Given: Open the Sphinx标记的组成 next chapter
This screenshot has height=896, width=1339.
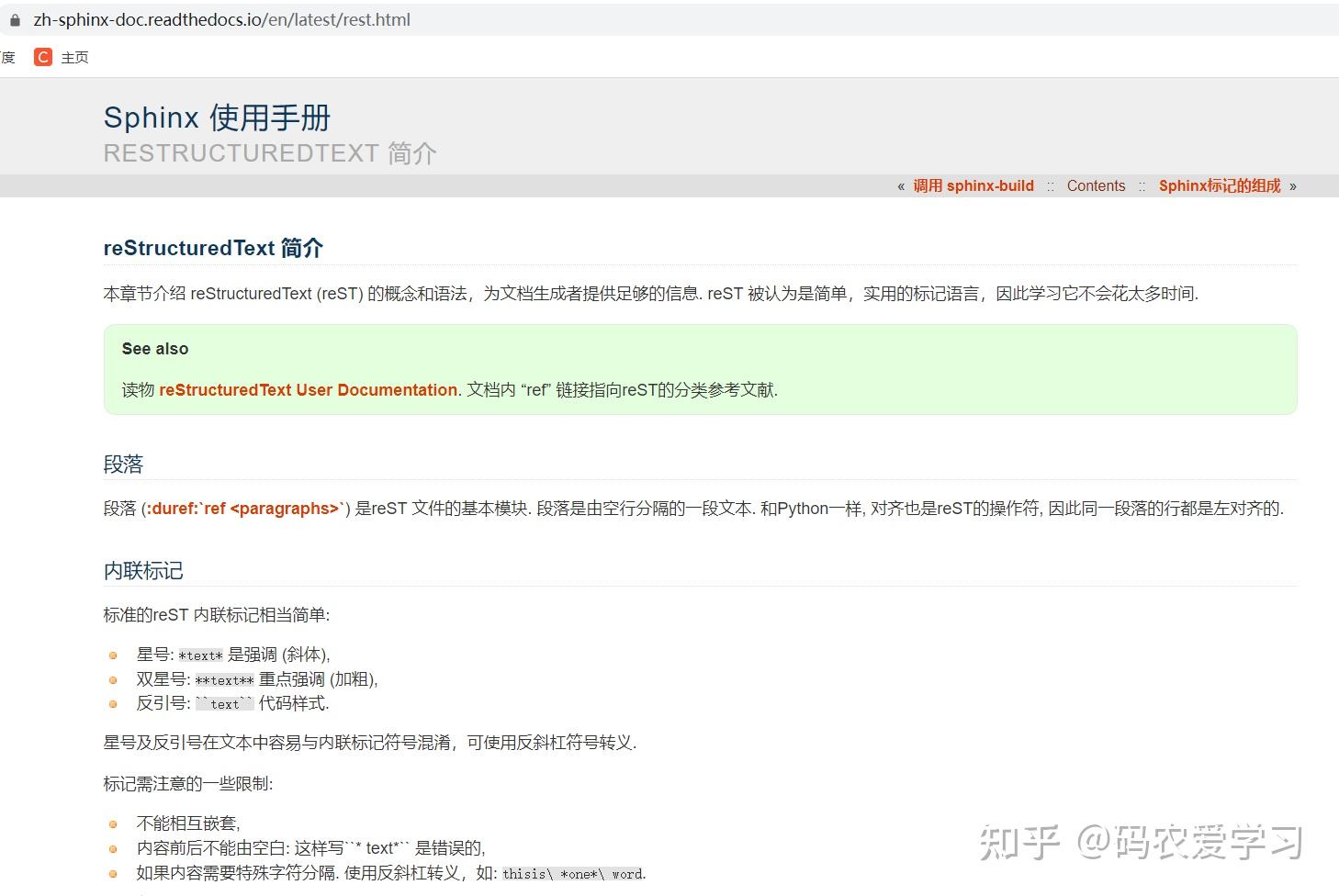Looking at the screenshot, I should [1220, 185].
